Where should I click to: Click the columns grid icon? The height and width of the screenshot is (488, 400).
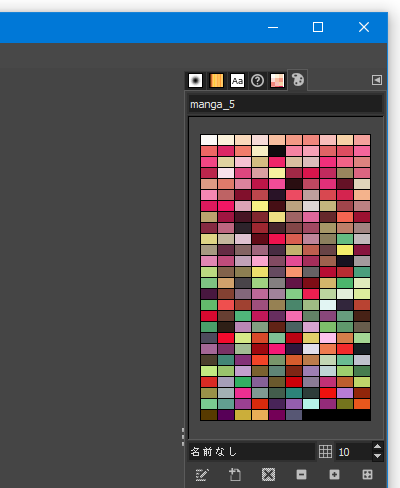[x=325, y=451]
